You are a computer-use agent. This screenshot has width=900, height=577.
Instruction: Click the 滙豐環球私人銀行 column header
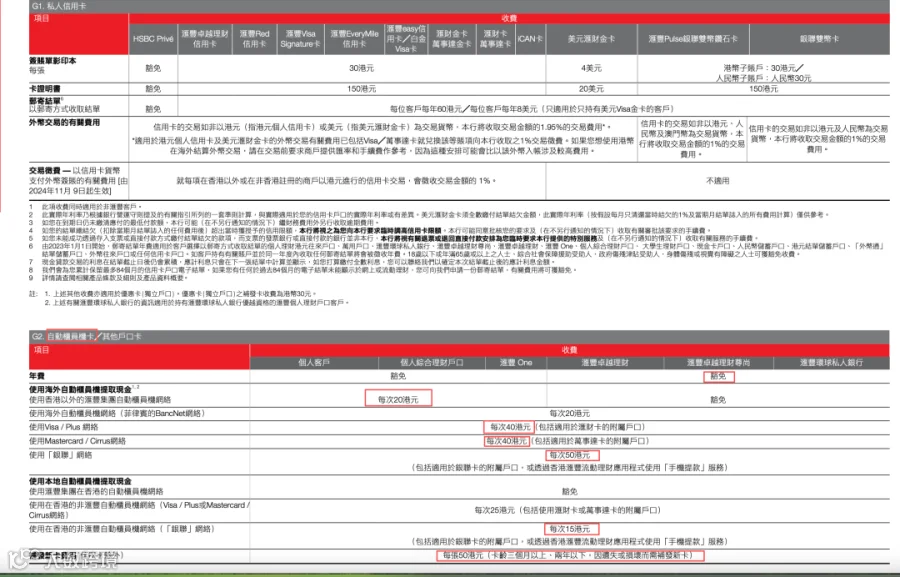point(831,362)
